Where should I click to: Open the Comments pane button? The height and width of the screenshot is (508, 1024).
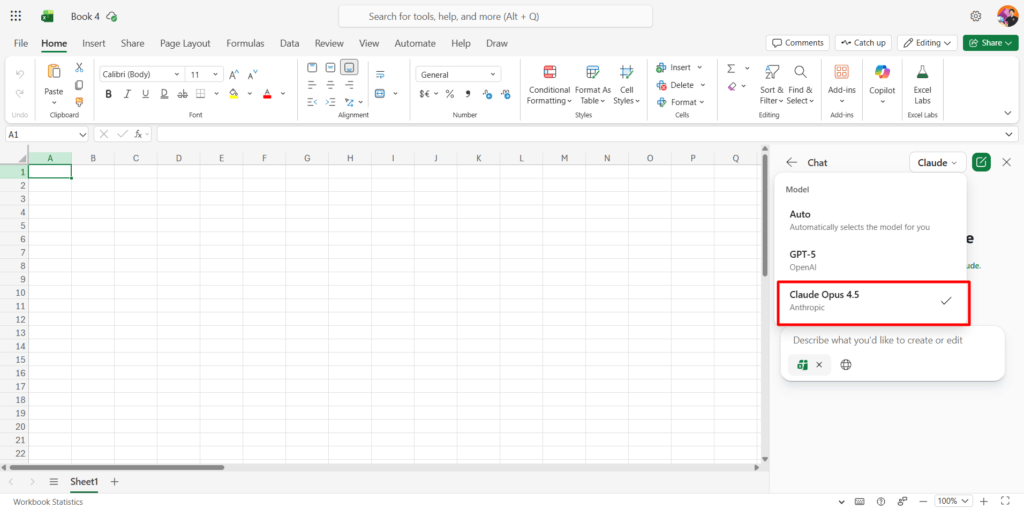[798, 43]
